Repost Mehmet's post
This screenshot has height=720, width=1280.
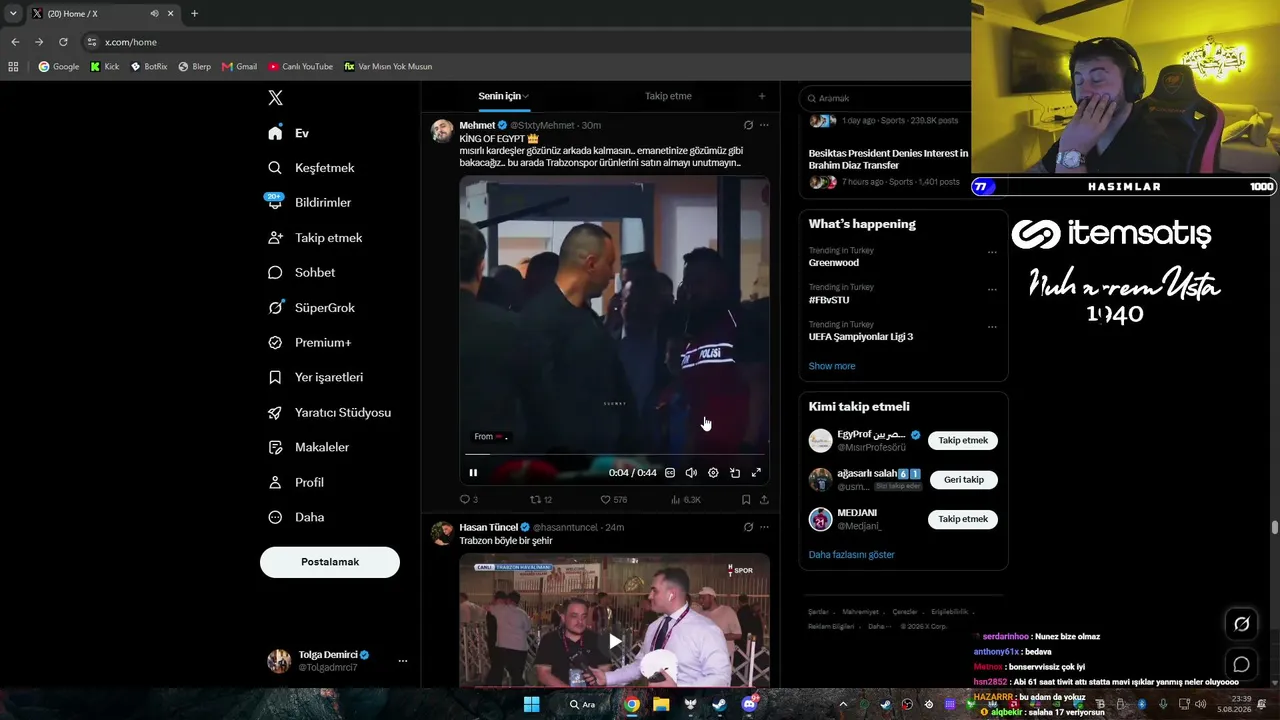(x=541, y=499)
